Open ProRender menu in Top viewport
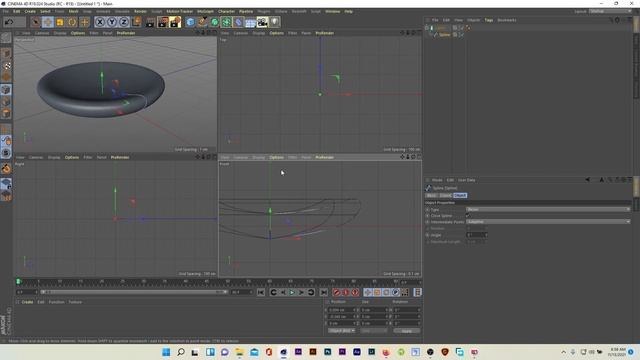The image size is (640, 360). [x=324, y=33]
